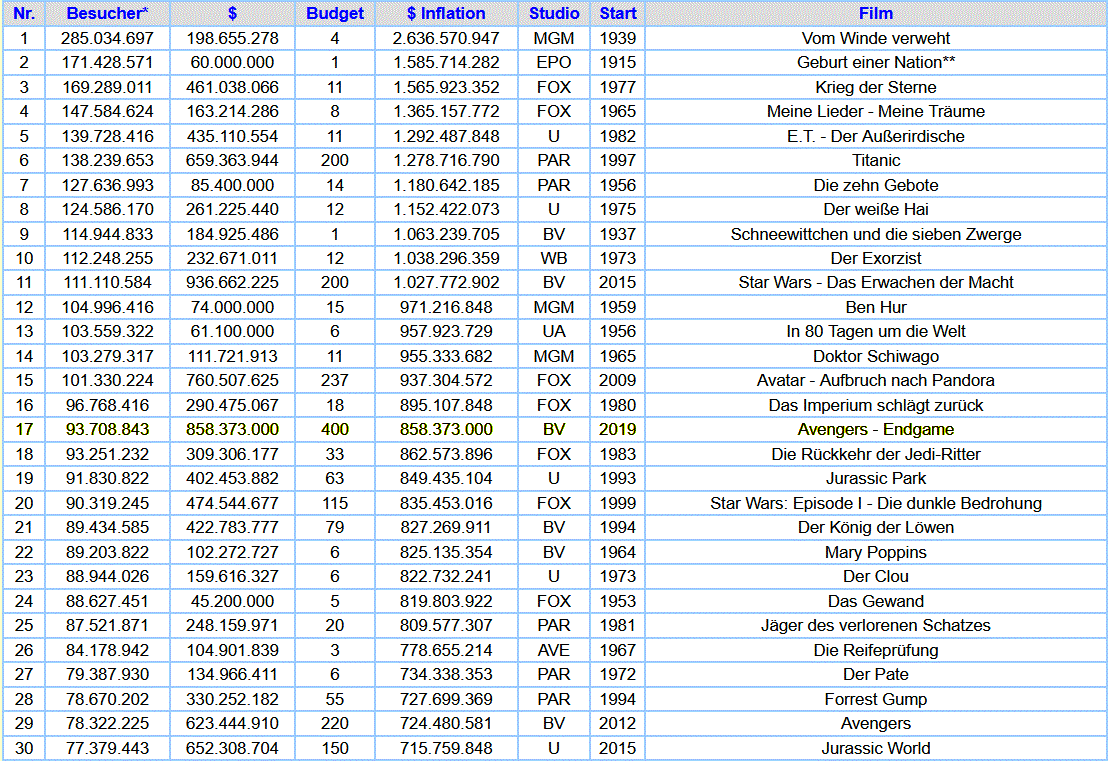Select the Titanic film cell
Viewport: 1108px width, 761px height.
[x=876, y=160]
